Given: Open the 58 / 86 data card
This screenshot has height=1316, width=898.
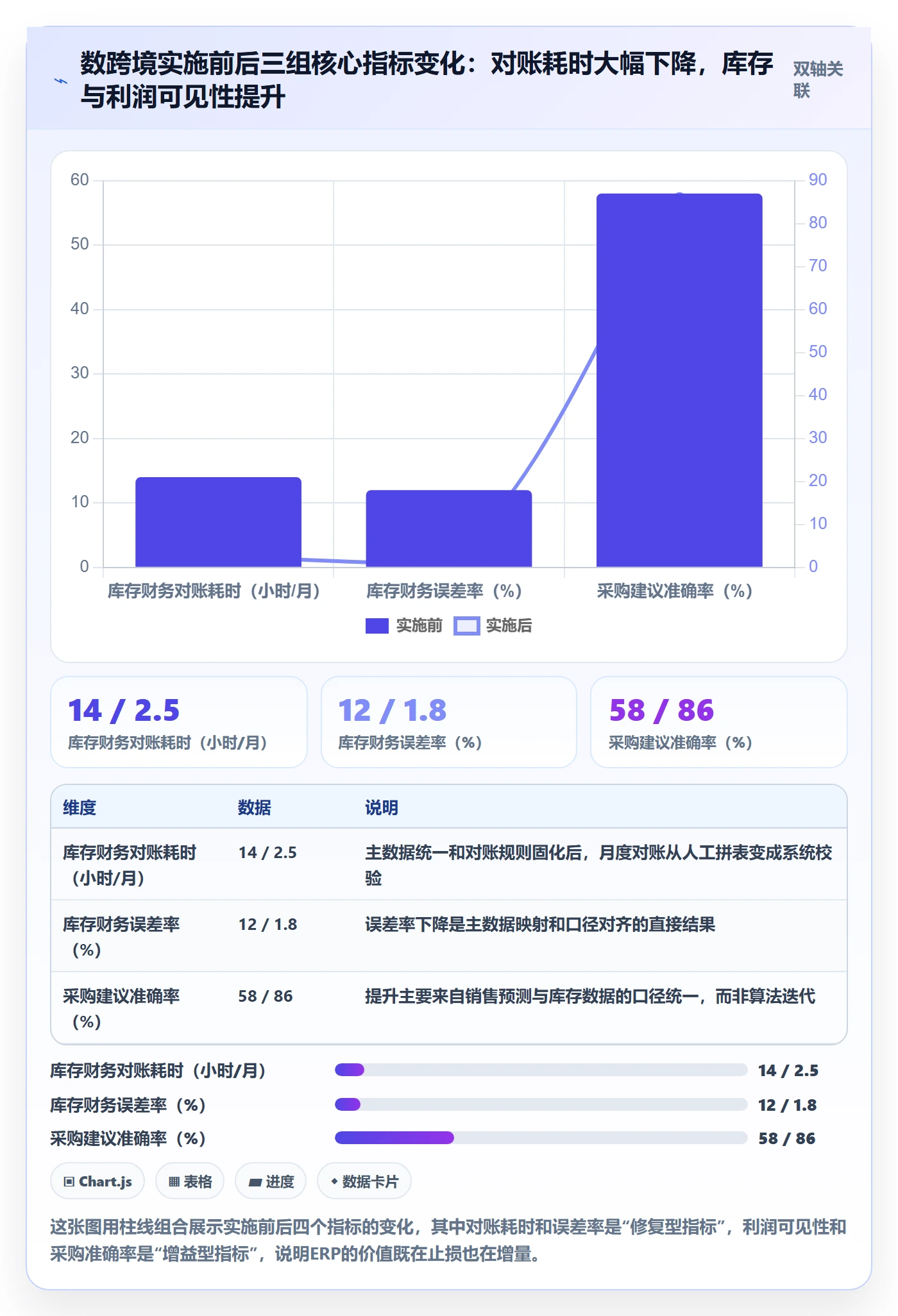Looking at the screenshot, I should (719, 722).
